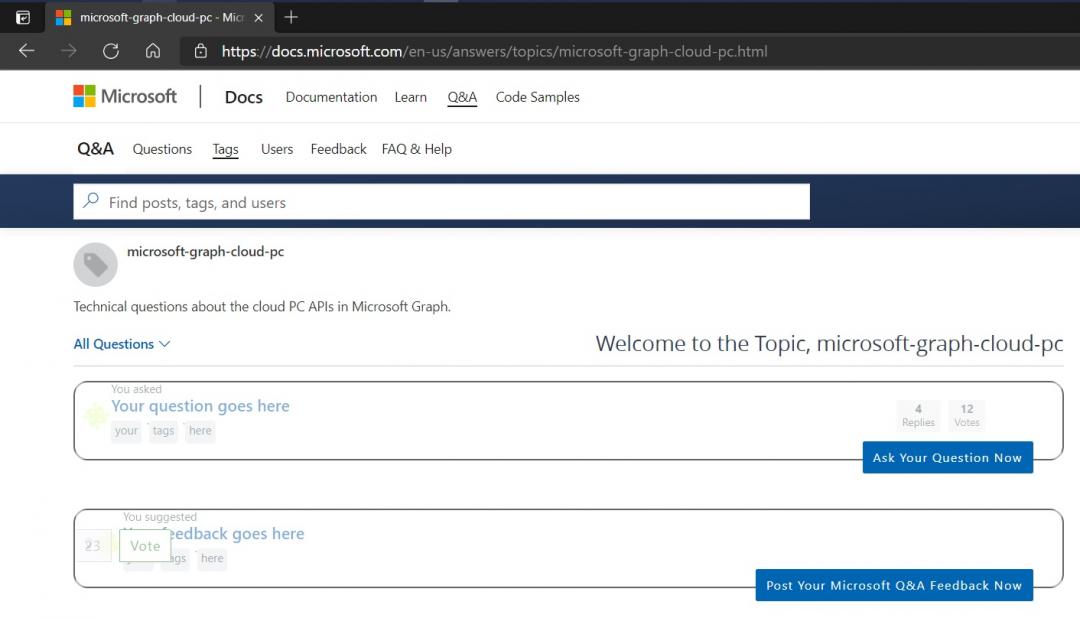Click the Microsoft logo
The height and width of the screenshot is (618, 1080).
(125, 97)
